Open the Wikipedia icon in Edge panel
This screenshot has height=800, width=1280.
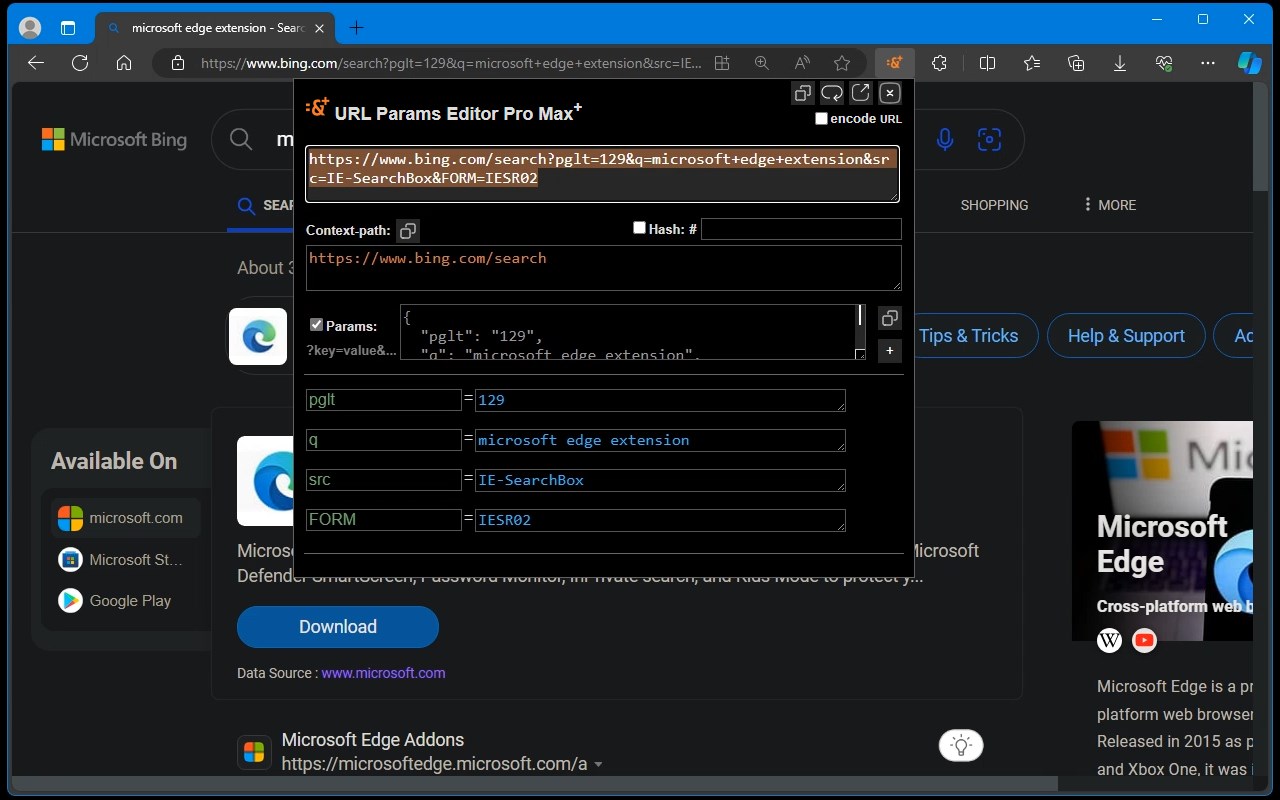pyautogui.click(x=1109, y=641)
